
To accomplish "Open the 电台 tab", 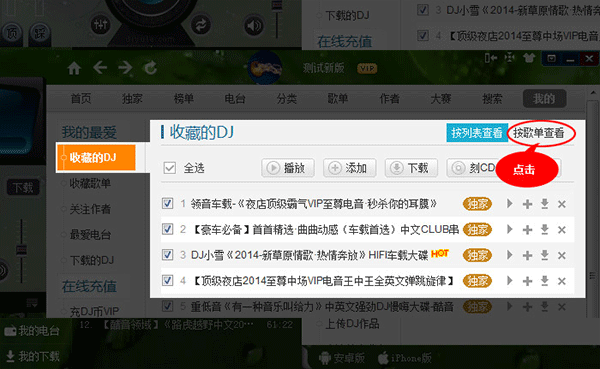I will tap(235, 99).
